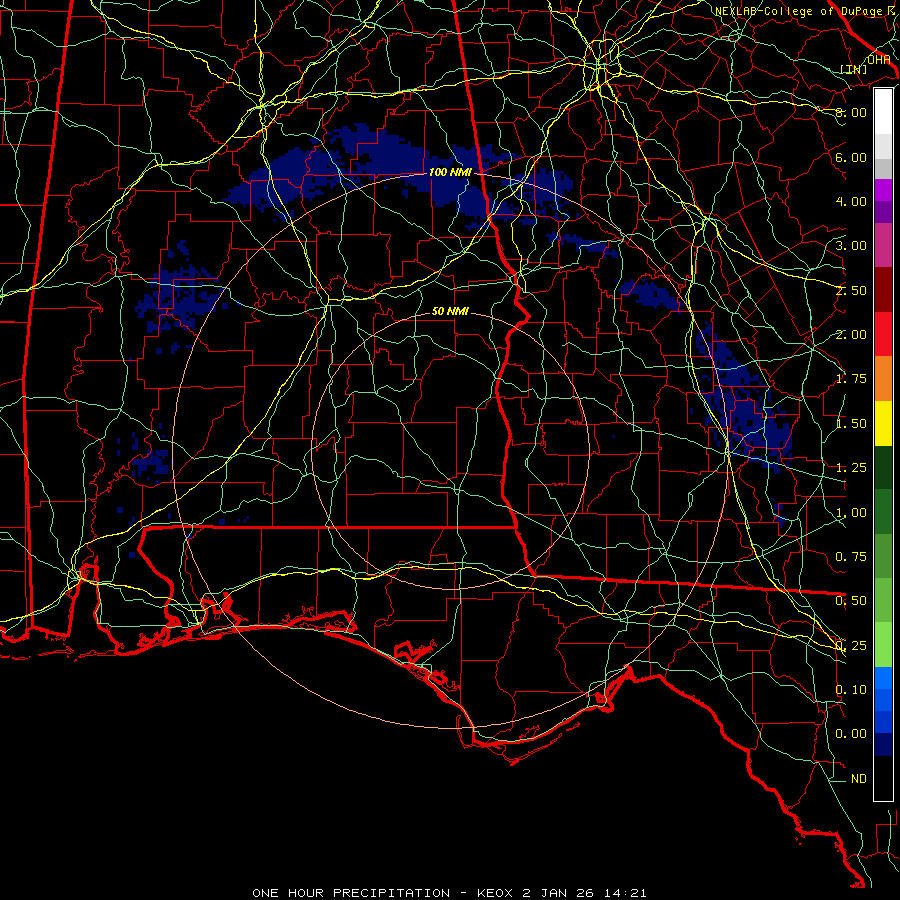Click the "0.25" legend value

(851, 646)
